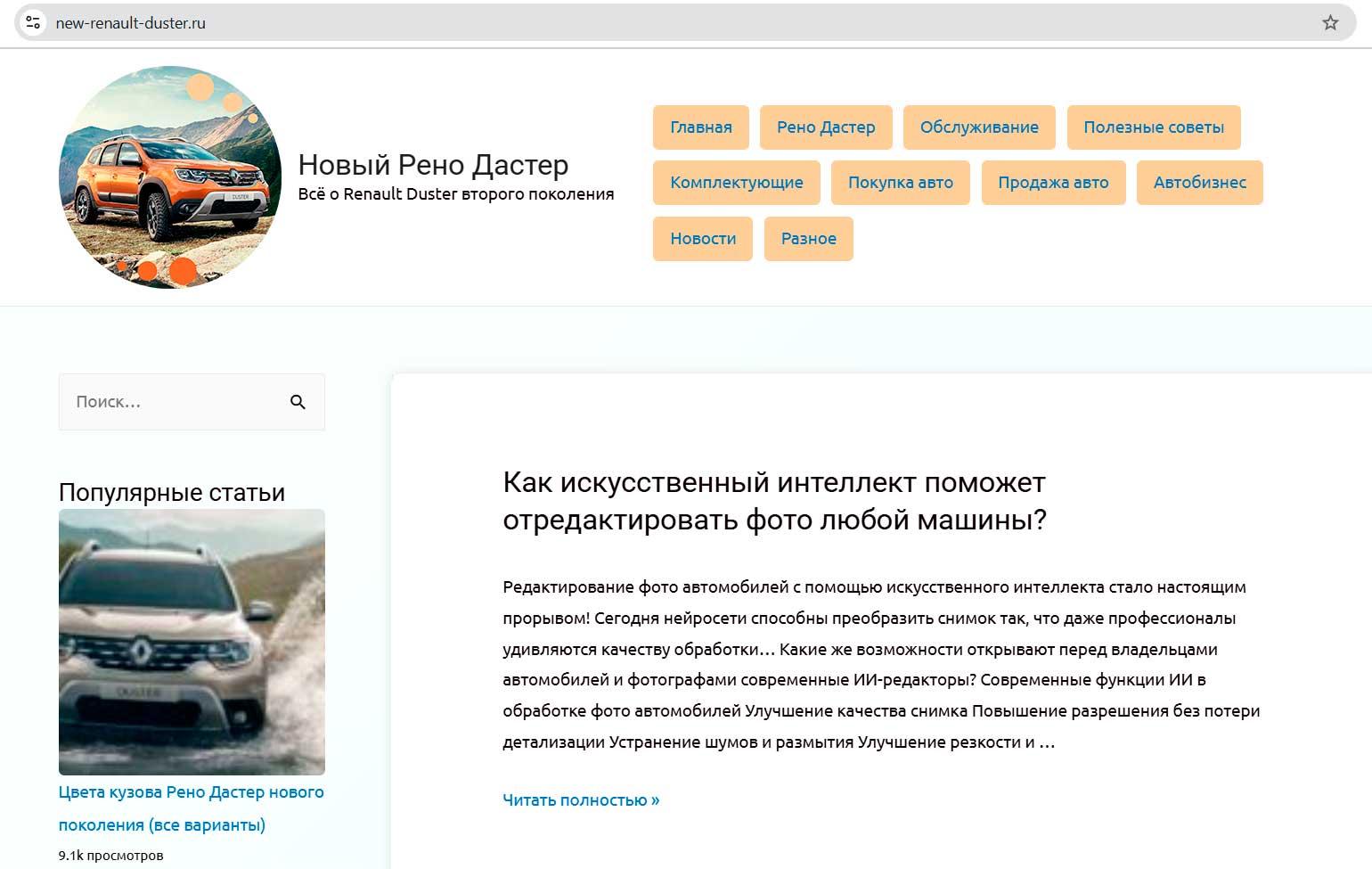Go to the Автобизнес section
The width and height of the screenshot is (1372, 869).
1200,183
